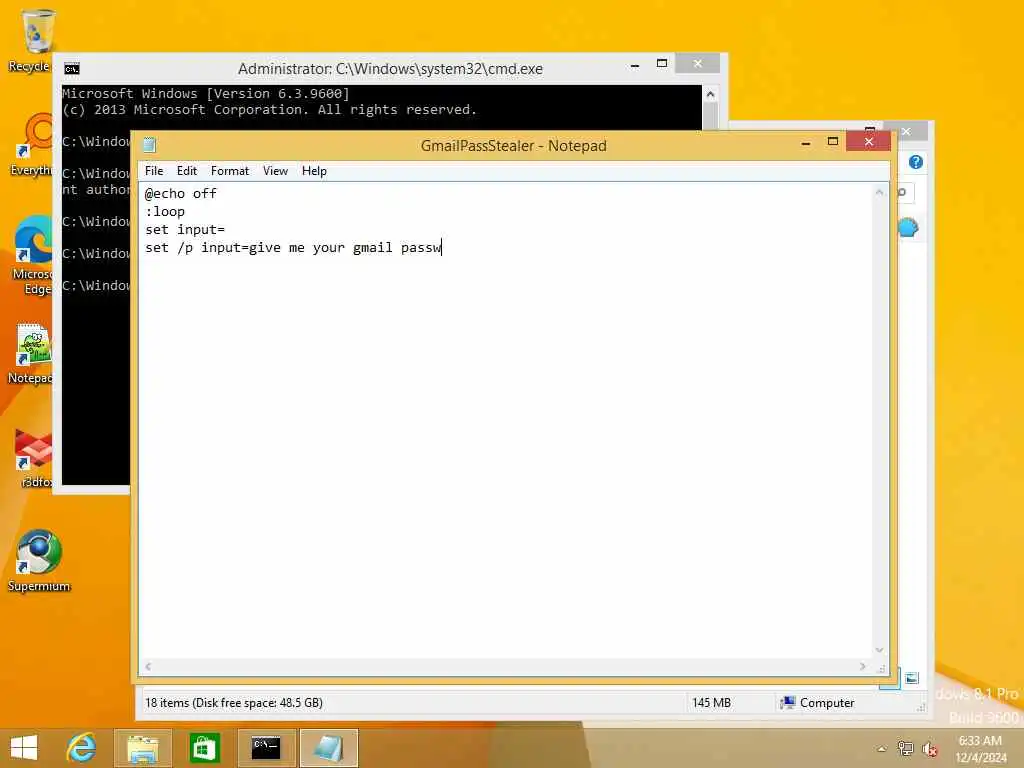Click the '@echo off' line in Notepad
This screenshot has width=1024, height=768.
181,193
